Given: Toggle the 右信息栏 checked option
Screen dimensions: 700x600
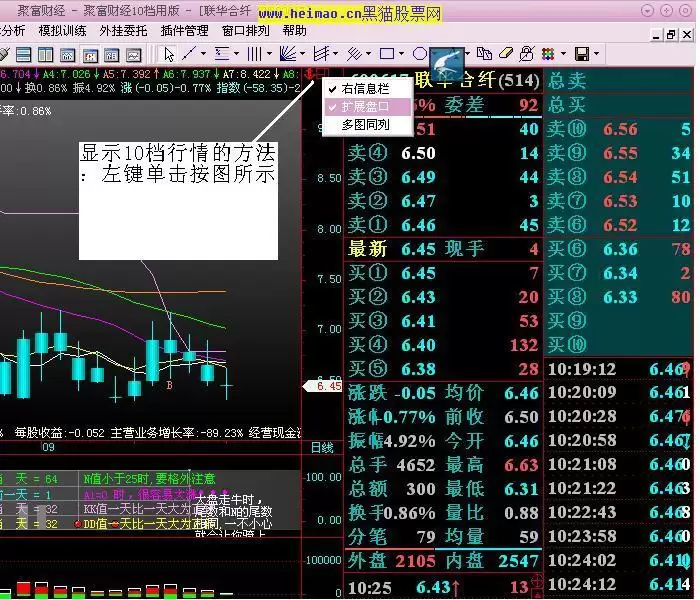Looking at the screenshot, I should pos(364,90).
